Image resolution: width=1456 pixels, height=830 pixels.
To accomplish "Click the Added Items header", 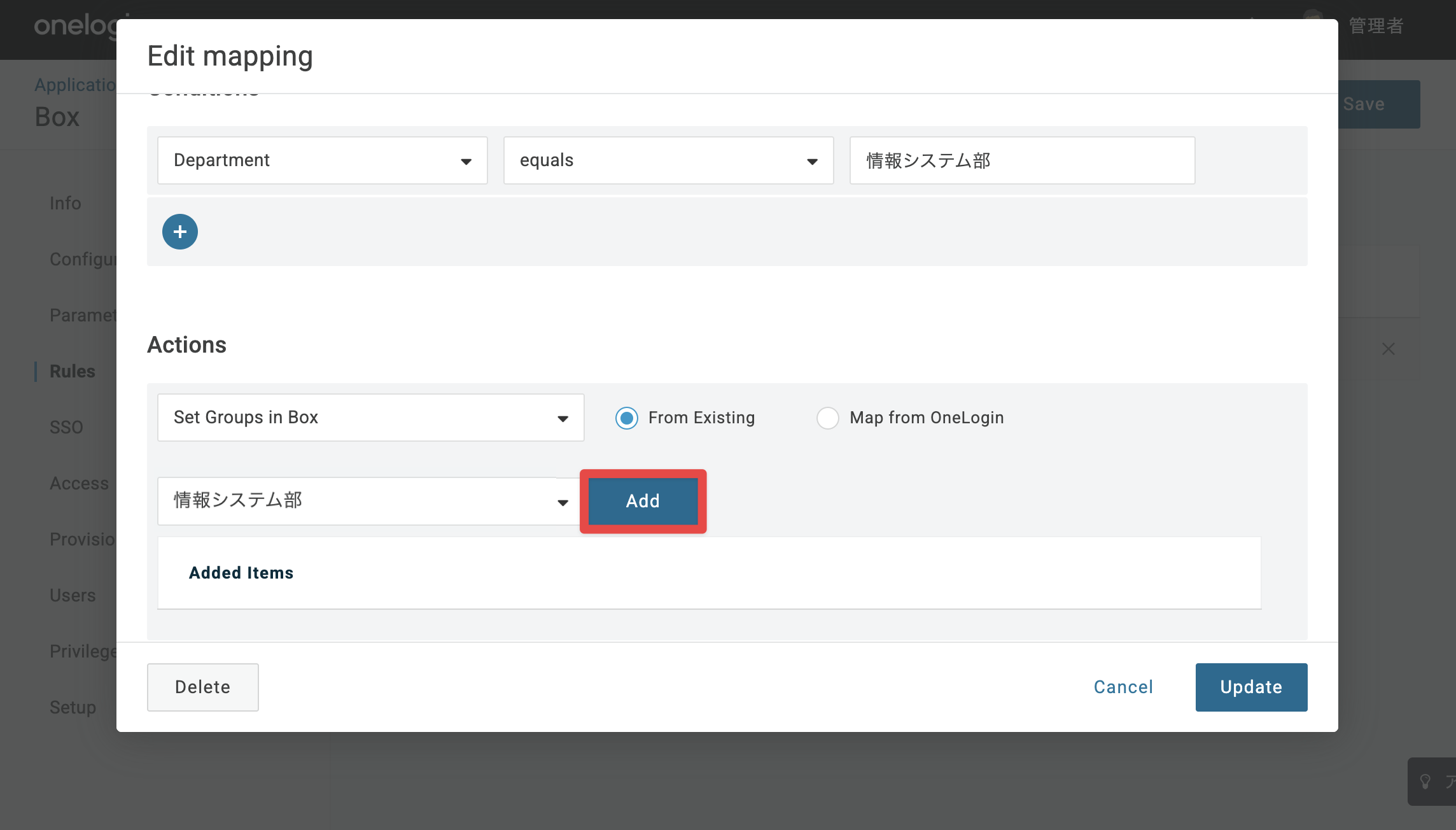I will pyautogui.click(x=241, y=573).
